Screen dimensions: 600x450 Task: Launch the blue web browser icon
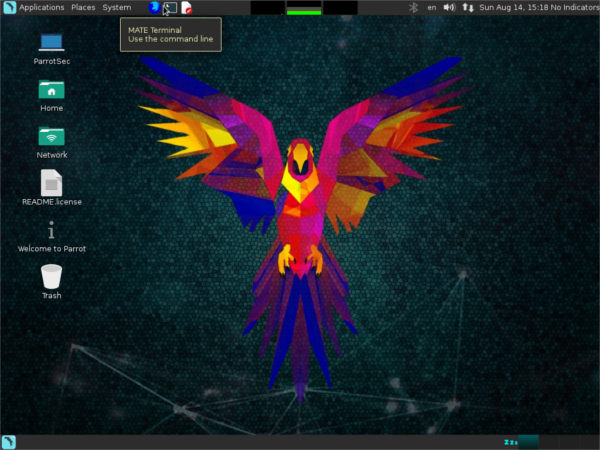click(154, 7)
